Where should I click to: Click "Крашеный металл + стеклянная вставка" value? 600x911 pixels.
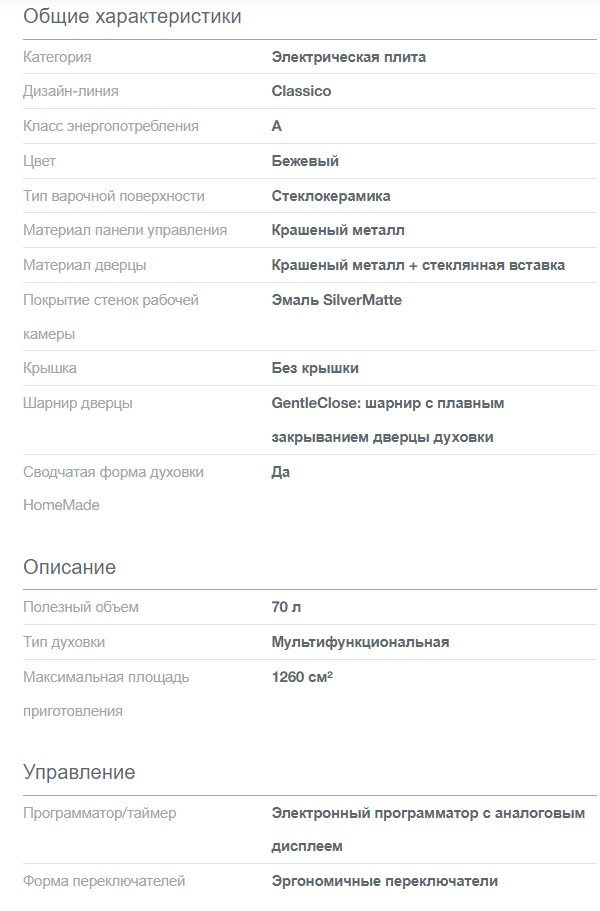(x=418, y=265)
